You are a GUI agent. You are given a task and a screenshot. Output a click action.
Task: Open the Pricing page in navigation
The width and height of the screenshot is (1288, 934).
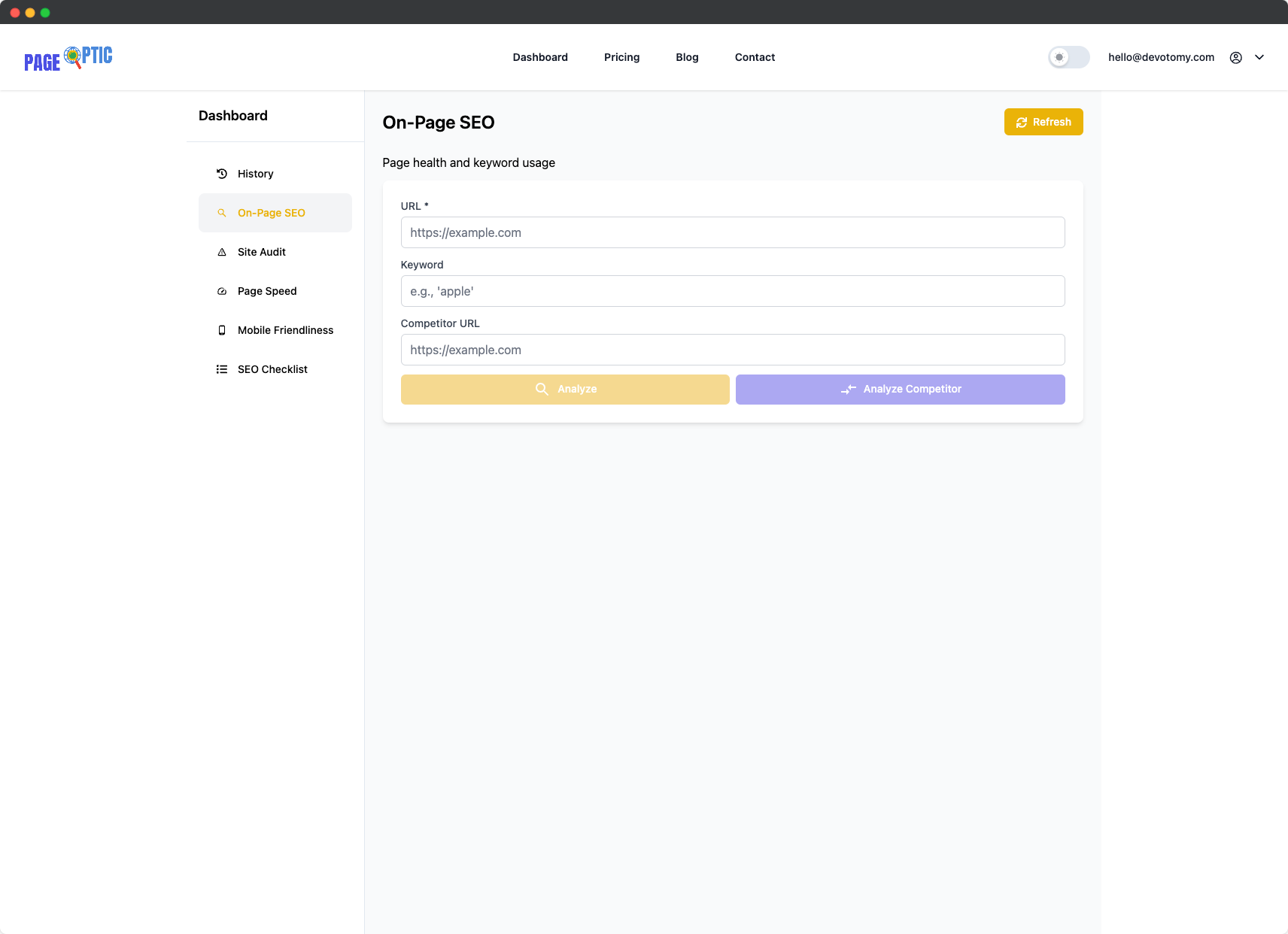(621, 57)
